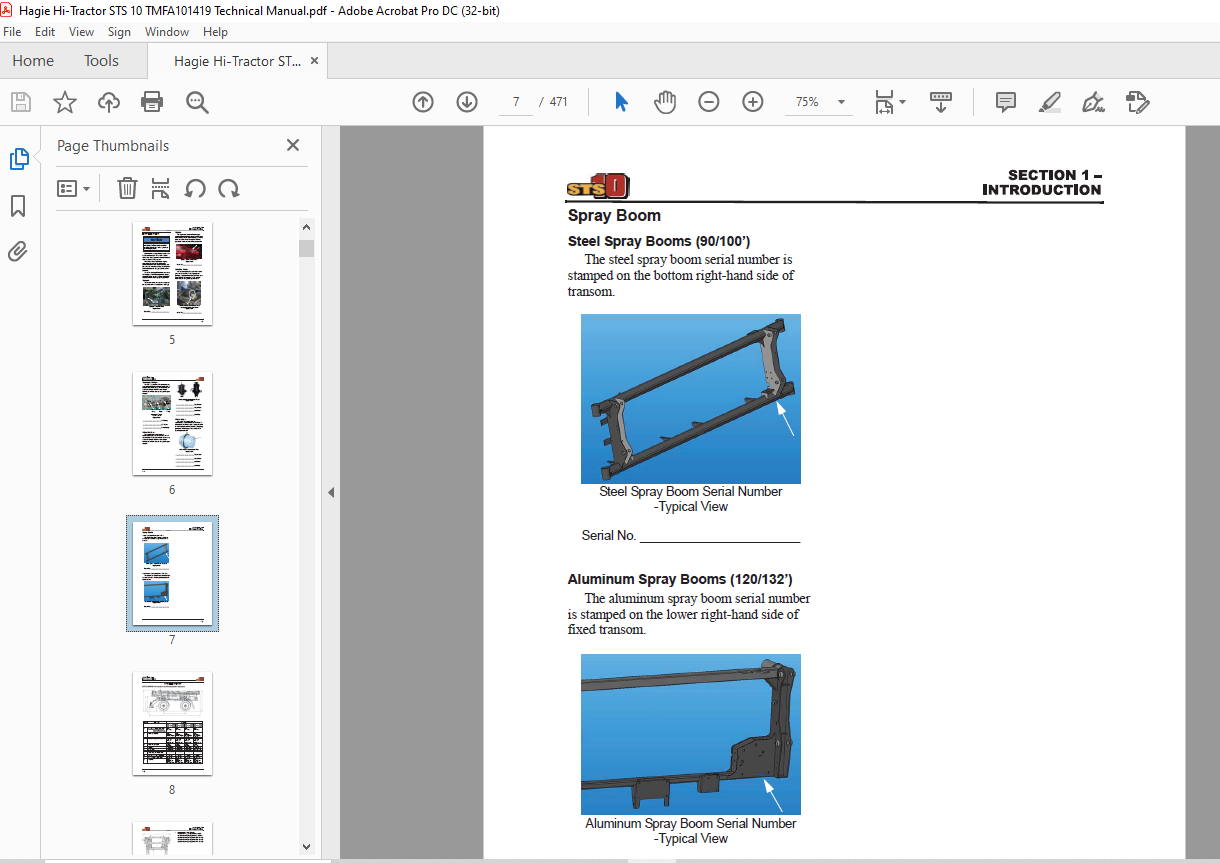The height and width of the screenshot is (863, 1220).
Task: Open the Bookmarks sidebar panel
Action: coord(18,206)
